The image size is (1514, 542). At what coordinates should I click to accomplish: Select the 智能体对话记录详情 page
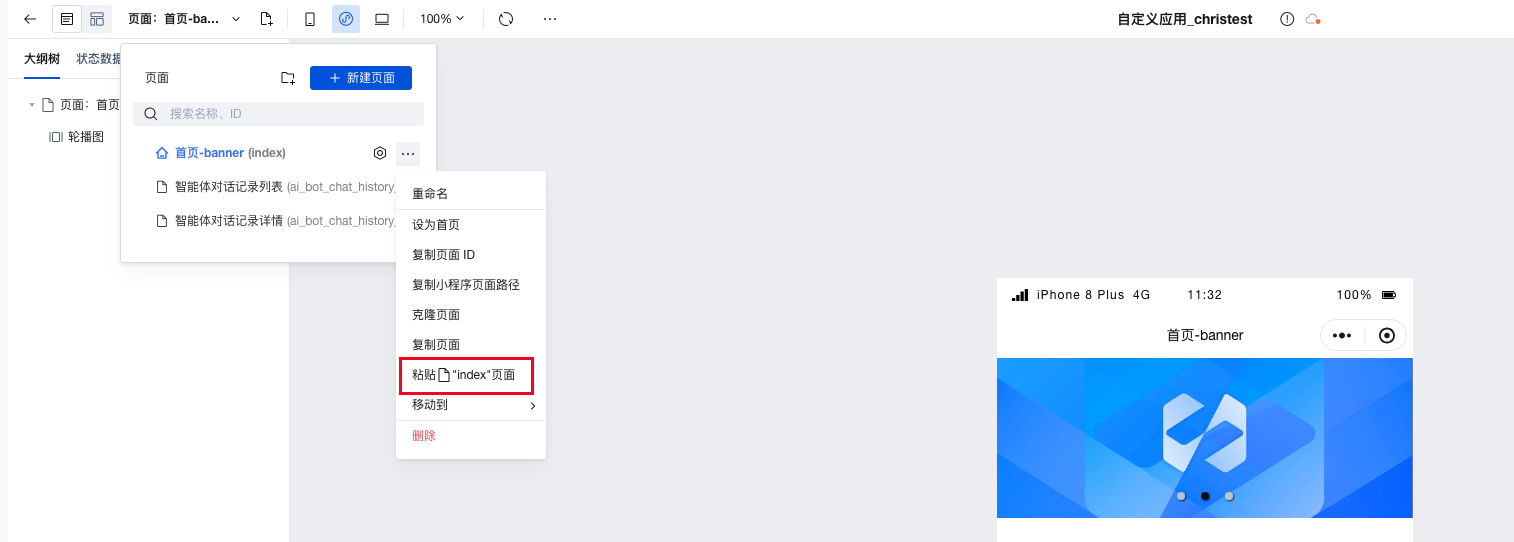click(x=277, y=221)
